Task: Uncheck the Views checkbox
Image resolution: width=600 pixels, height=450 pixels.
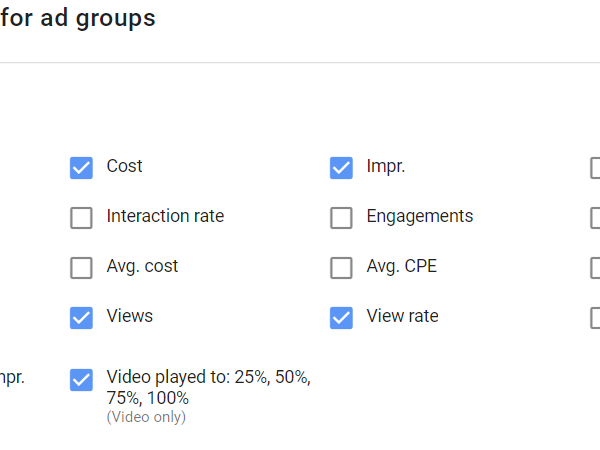Action: click(x=81, y=317)
